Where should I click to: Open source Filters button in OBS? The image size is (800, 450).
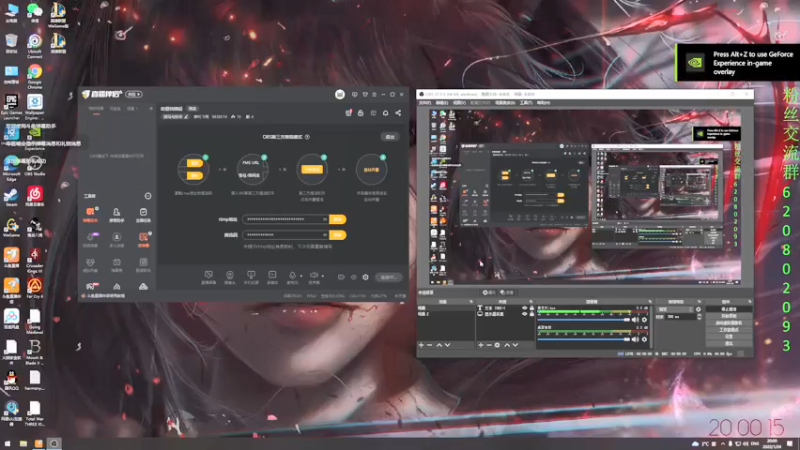tap(507, 292)
